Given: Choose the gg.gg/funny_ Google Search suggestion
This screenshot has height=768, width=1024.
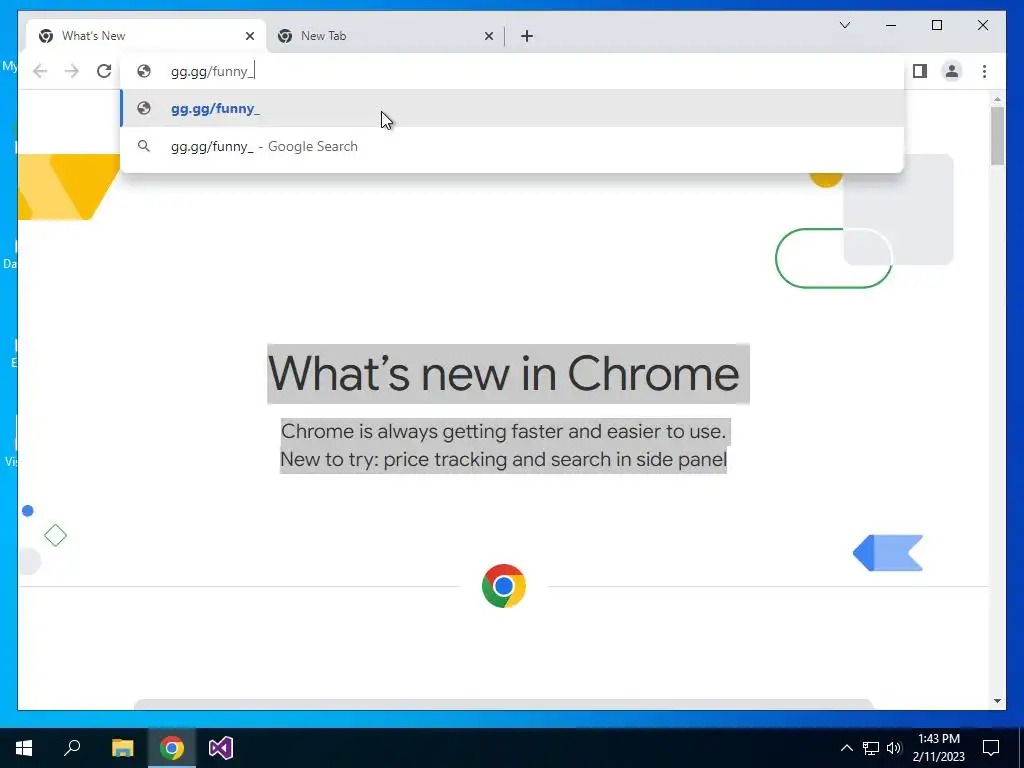Looking at the screenshot, I should 513,146.
